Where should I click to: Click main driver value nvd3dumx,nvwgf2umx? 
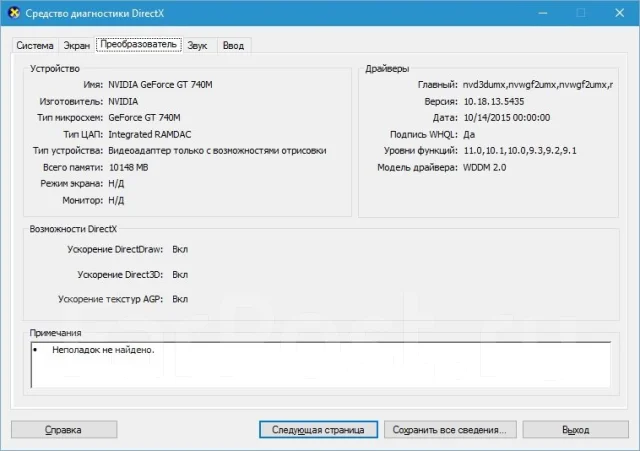[538, 84]
